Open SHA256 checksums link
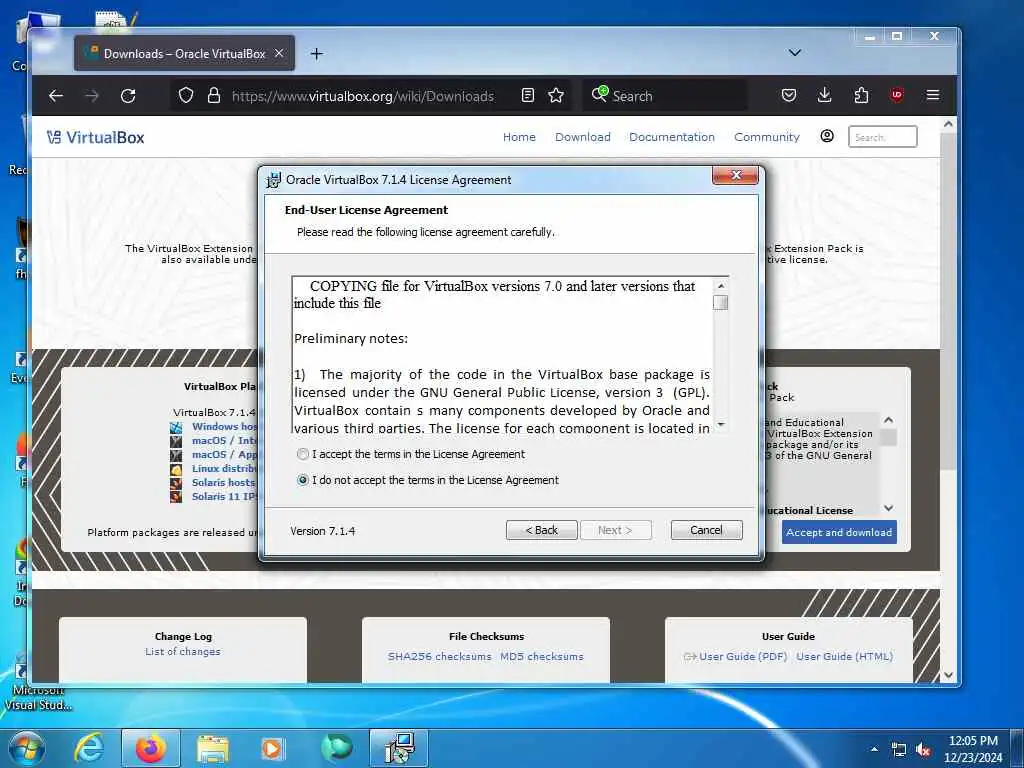 pos(440,656)
